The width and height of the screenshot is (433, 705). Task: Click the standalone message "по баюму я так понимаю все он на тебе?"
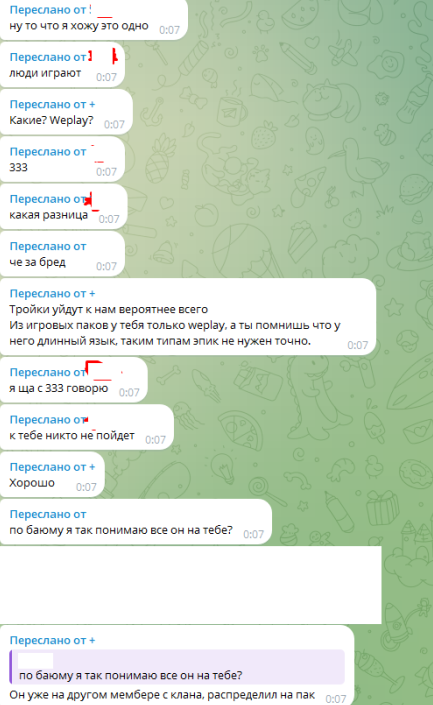[121, 530]
